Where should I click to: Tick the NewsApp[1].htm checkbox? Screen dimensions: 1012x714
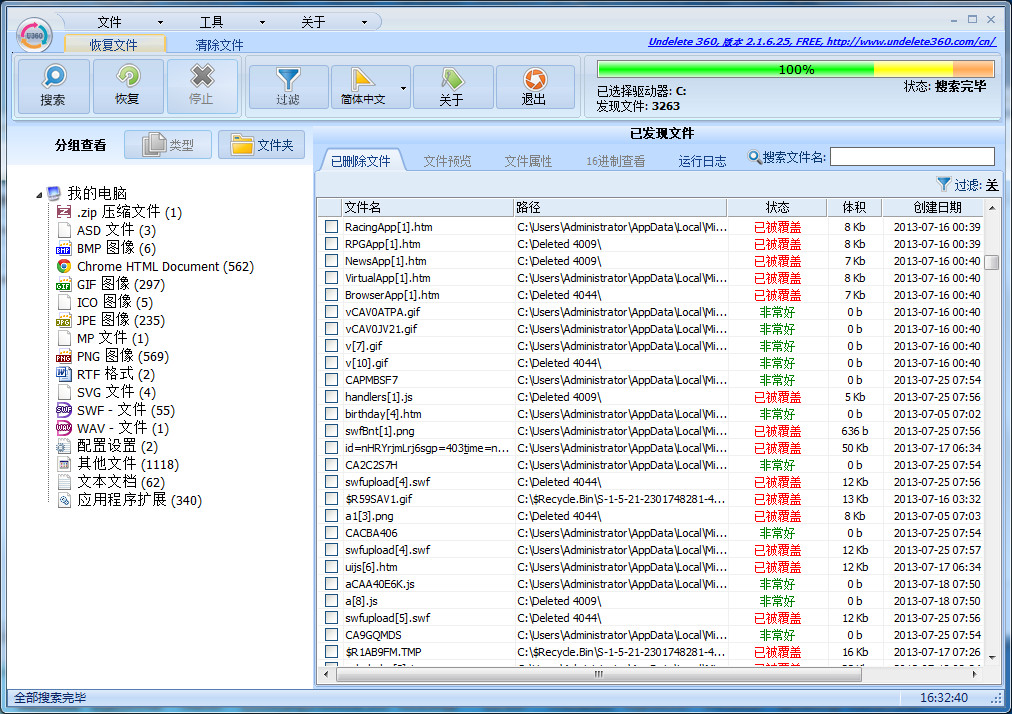(x=331, y=261)
